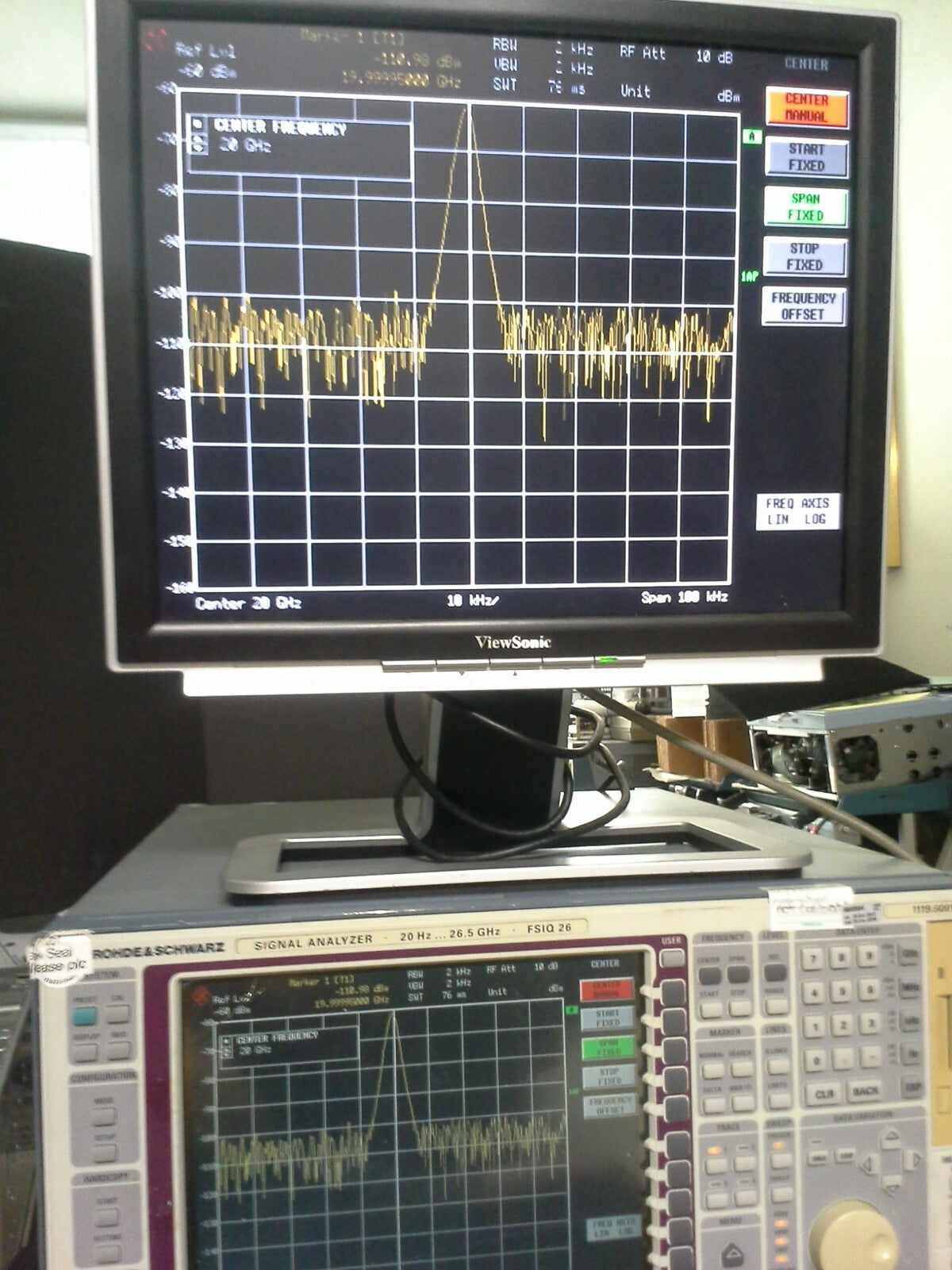Push keypad digit 6 on analyzer
This screenshot has height=1270, width=952.
(869, 990)
